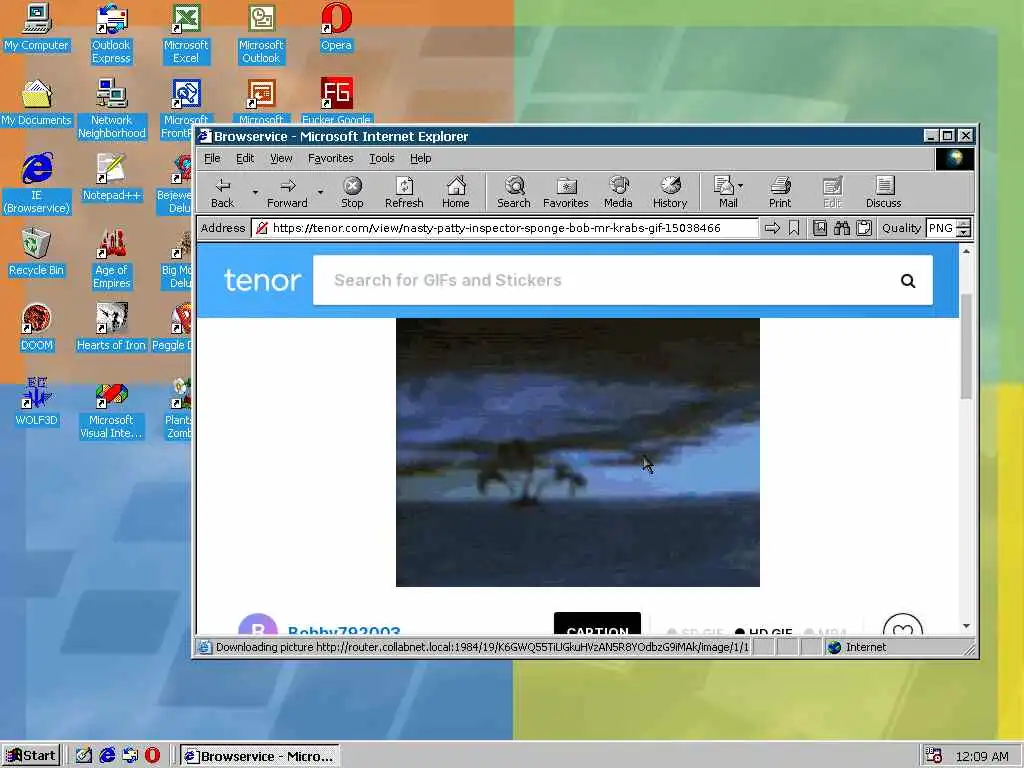Open the Search pane from the toolbar
The width and height of the screenshot is (1024, 768).
514,193
